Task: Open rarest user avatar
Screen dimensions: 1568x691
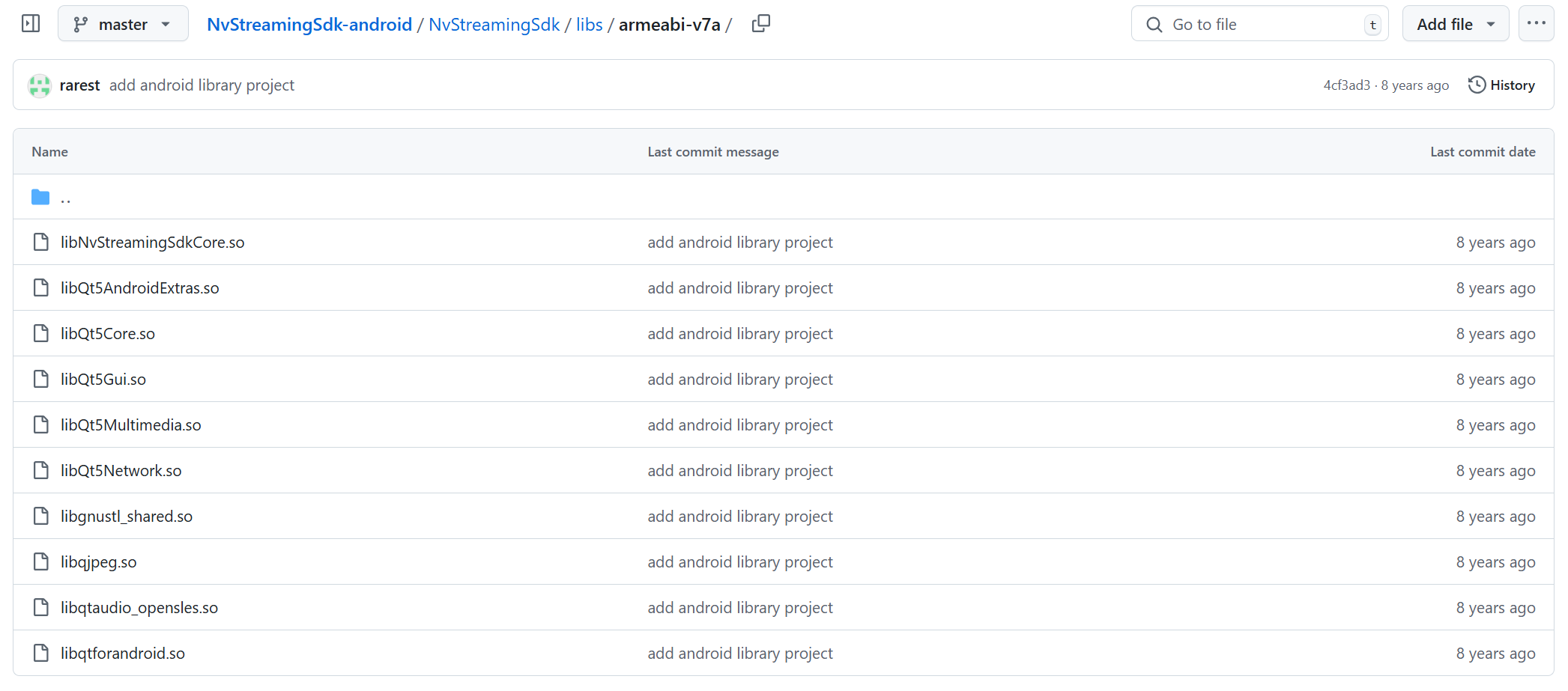Action: (40, 85)
